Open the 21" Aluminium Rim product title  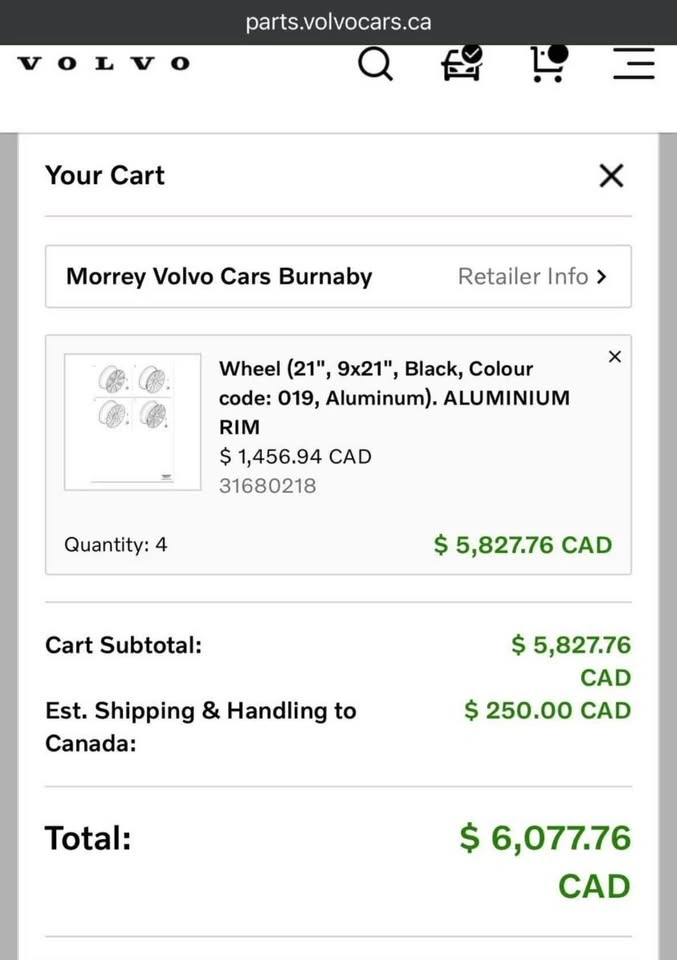(x=394, y=397)
